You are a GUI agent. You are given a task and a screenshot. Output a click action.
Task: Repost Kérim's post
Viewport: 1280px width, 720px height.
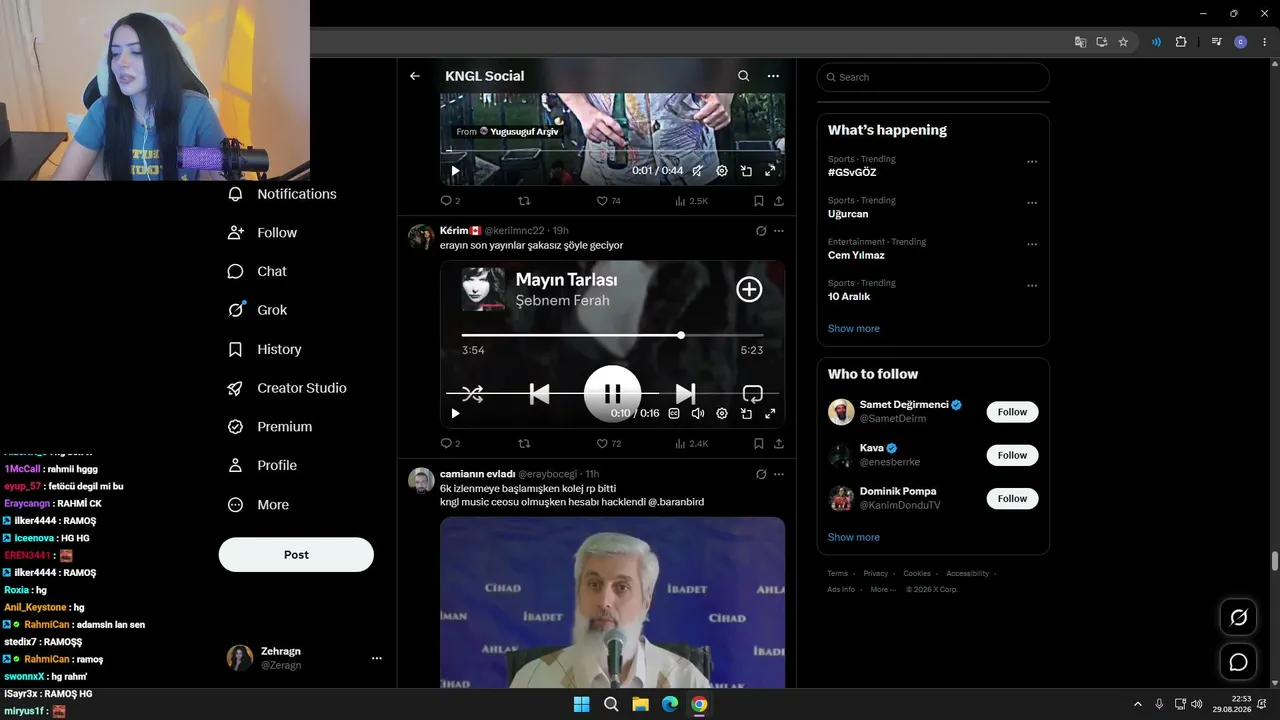pyautogui.click(x=524, y=444)
